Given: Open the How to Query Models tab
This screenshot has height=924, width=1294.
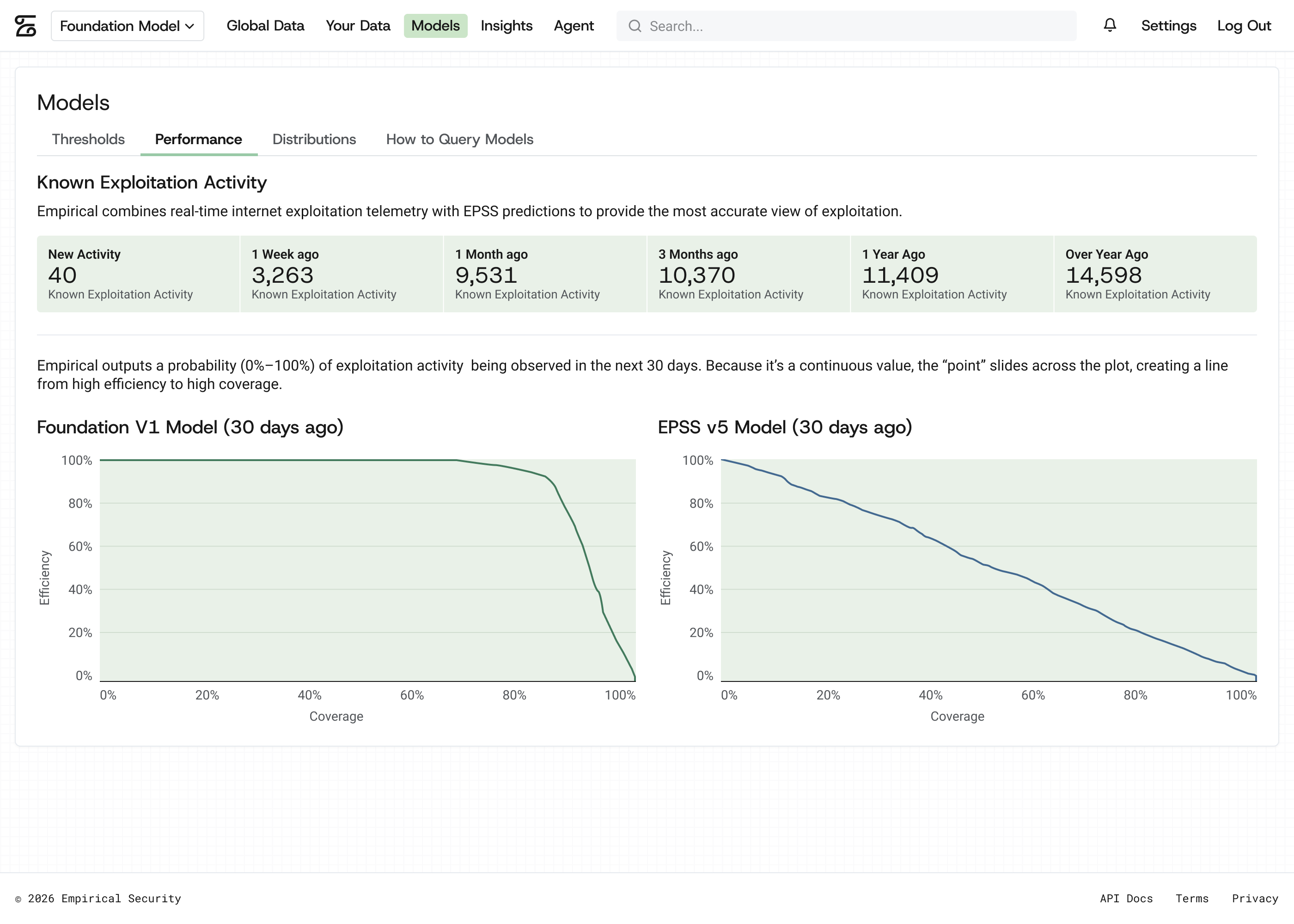Looking at the screenshot, I should click(x=460, y=140).
